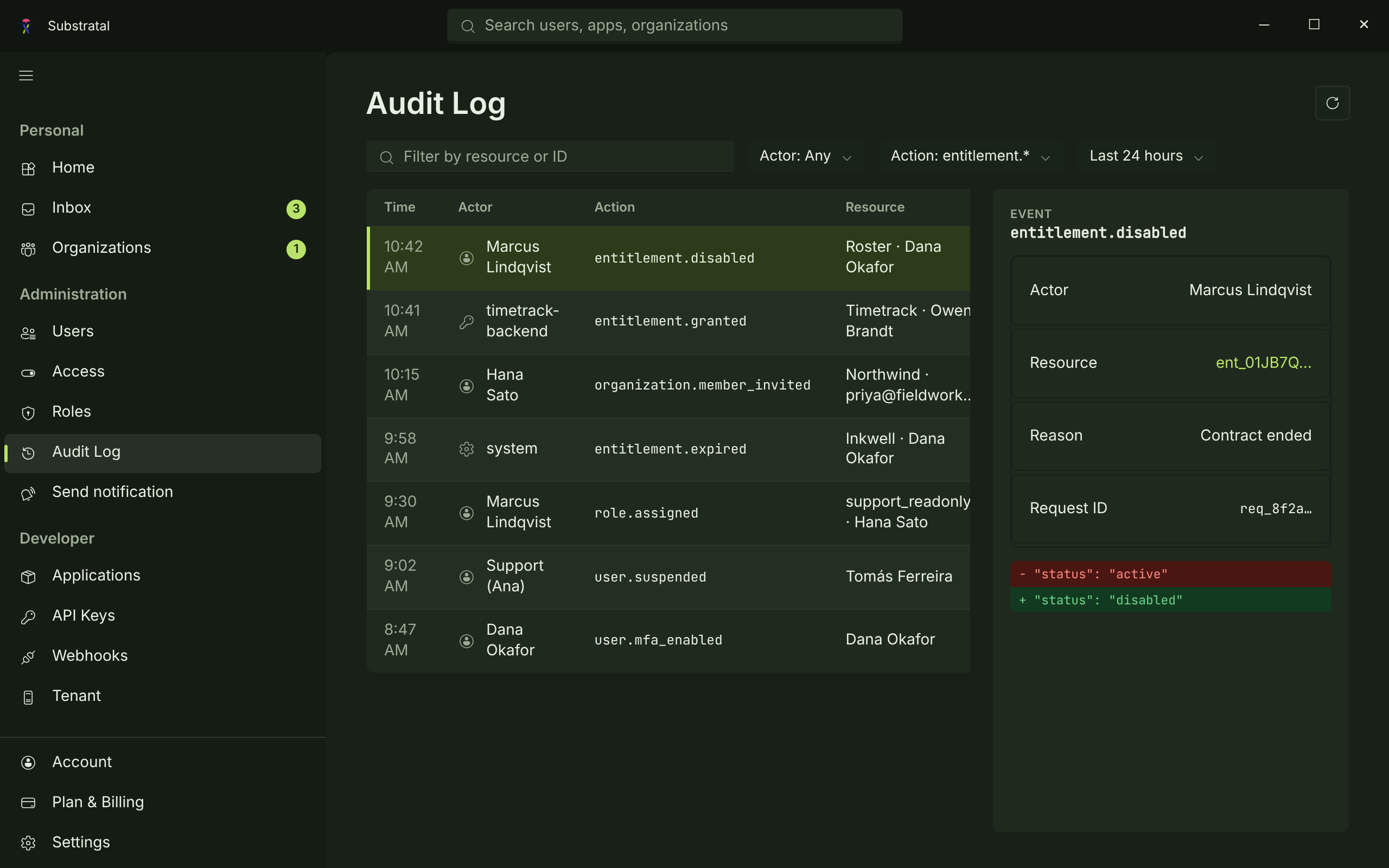Click the Resource column header
This screenshot has height=868, width=1389.
[875, 207]
